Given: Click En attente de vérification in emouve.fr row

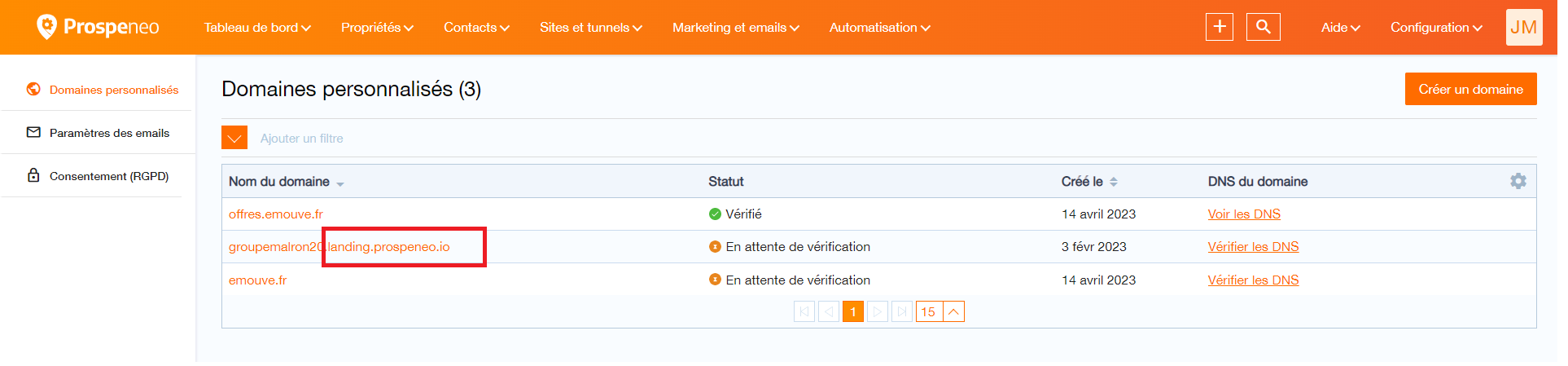Looking at the screenshot, I should pyautogui.click(x=798, y=280).
